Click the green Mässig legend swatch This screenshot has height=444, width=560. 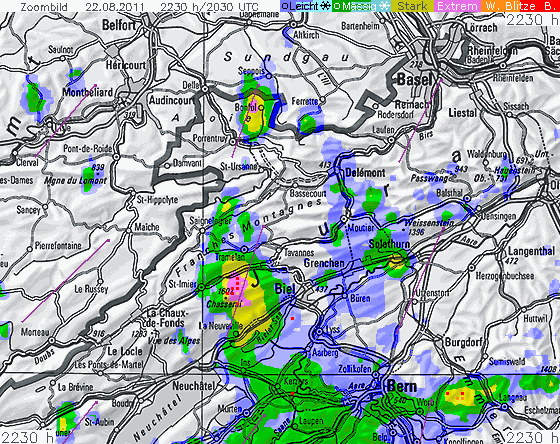pyautogui.click(x=355, y=6)
